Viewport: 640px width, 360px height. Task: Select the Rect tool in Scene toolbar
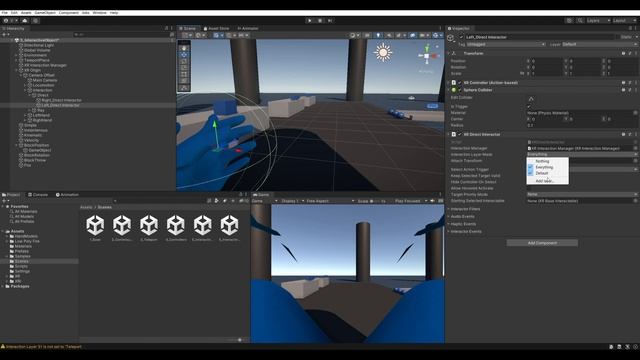[x=184, y=74]
